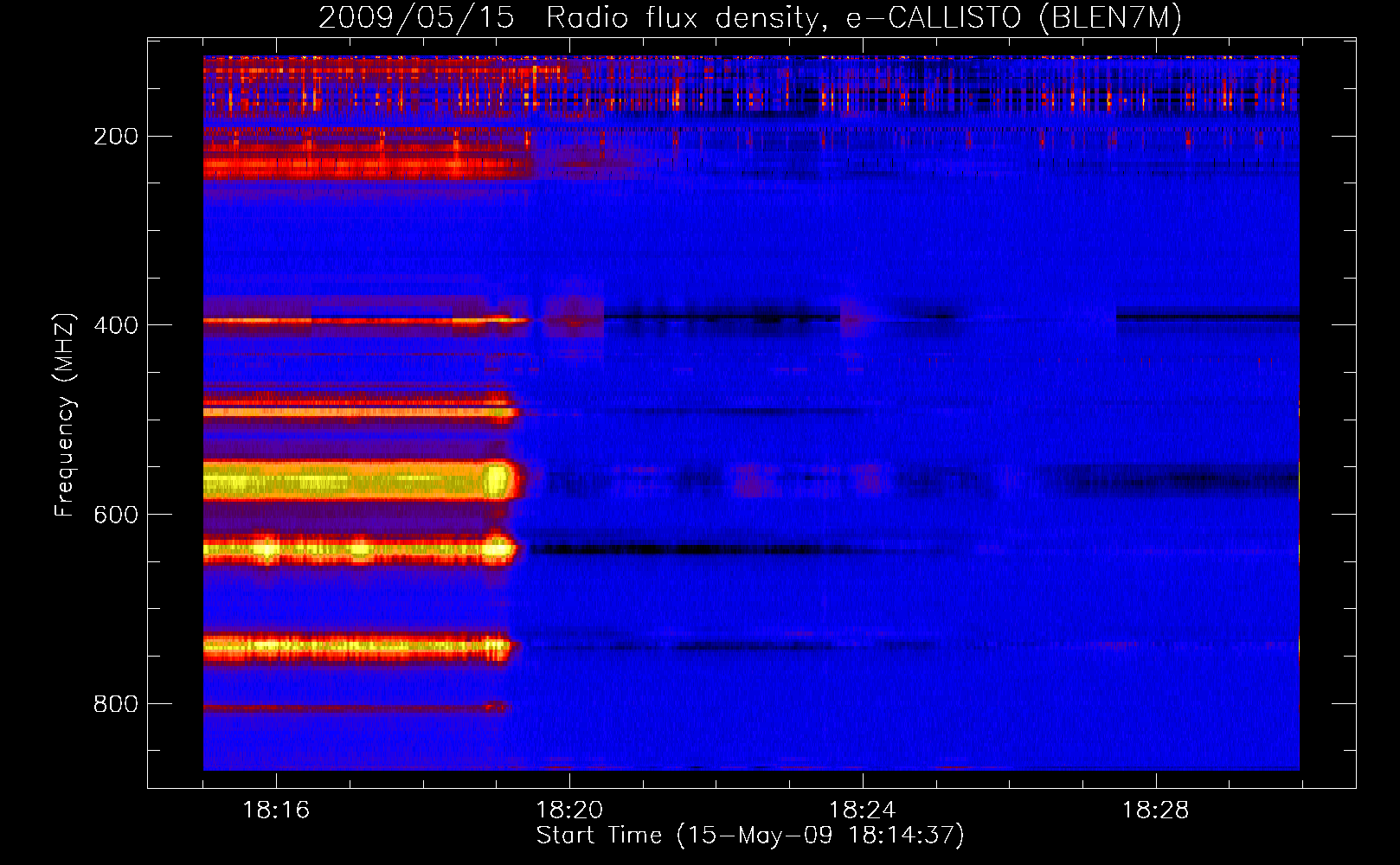Click the 800 frequency tick label

click(x=116, y=704)
